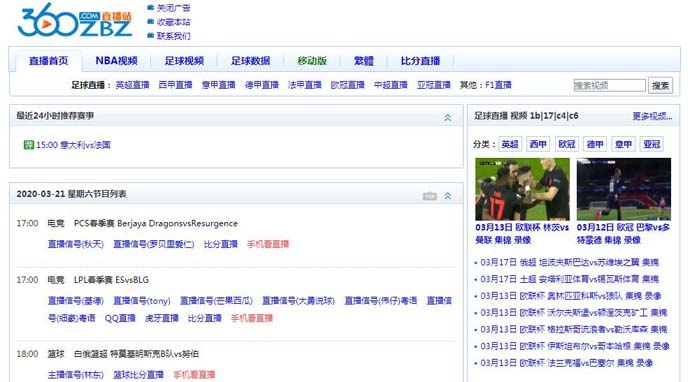The width and height of the screenshot is (690, 382).
Task: Open the 03月13日 欧联杯 video thumbnail
Action: pos(522,189)
